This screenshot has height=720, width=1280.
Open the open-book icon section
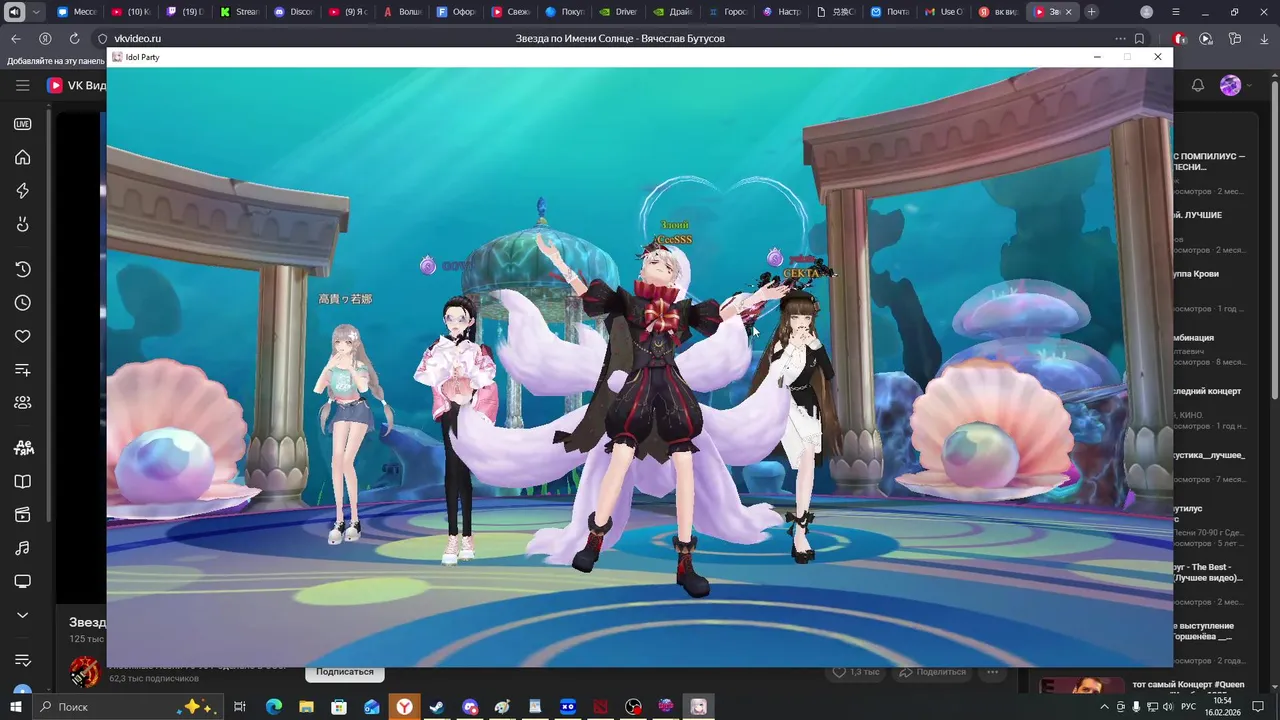tap(22, 481)
